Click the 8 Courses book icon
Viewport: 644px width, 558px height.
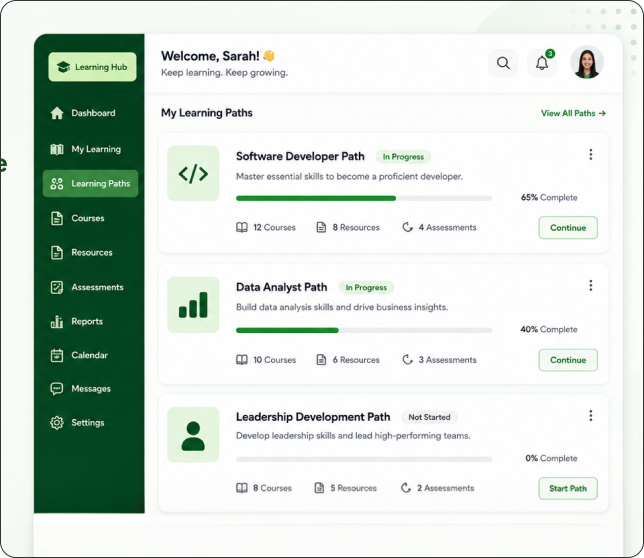tap(242, 488)
